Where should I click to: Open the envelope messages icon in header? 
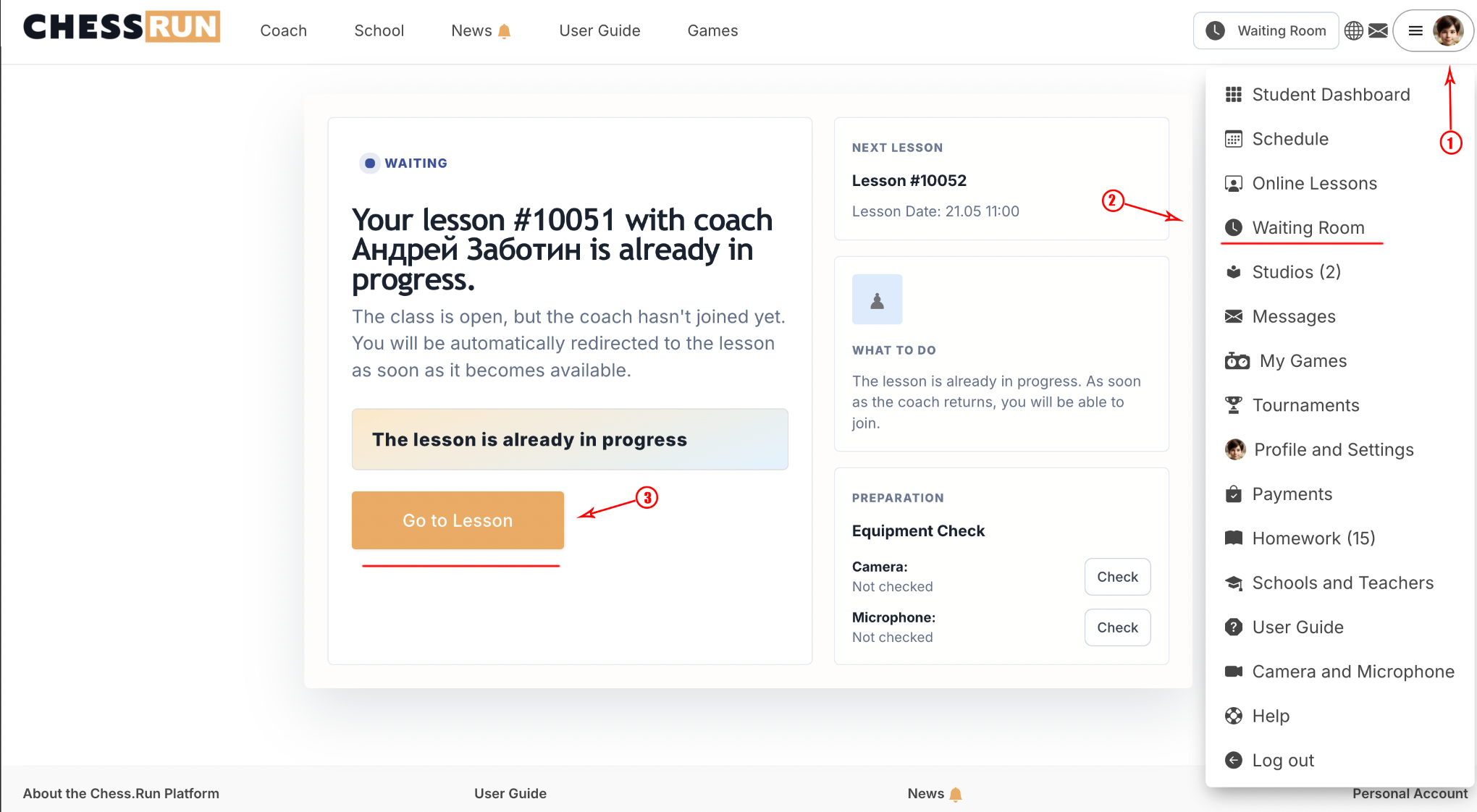[1379, 30]
